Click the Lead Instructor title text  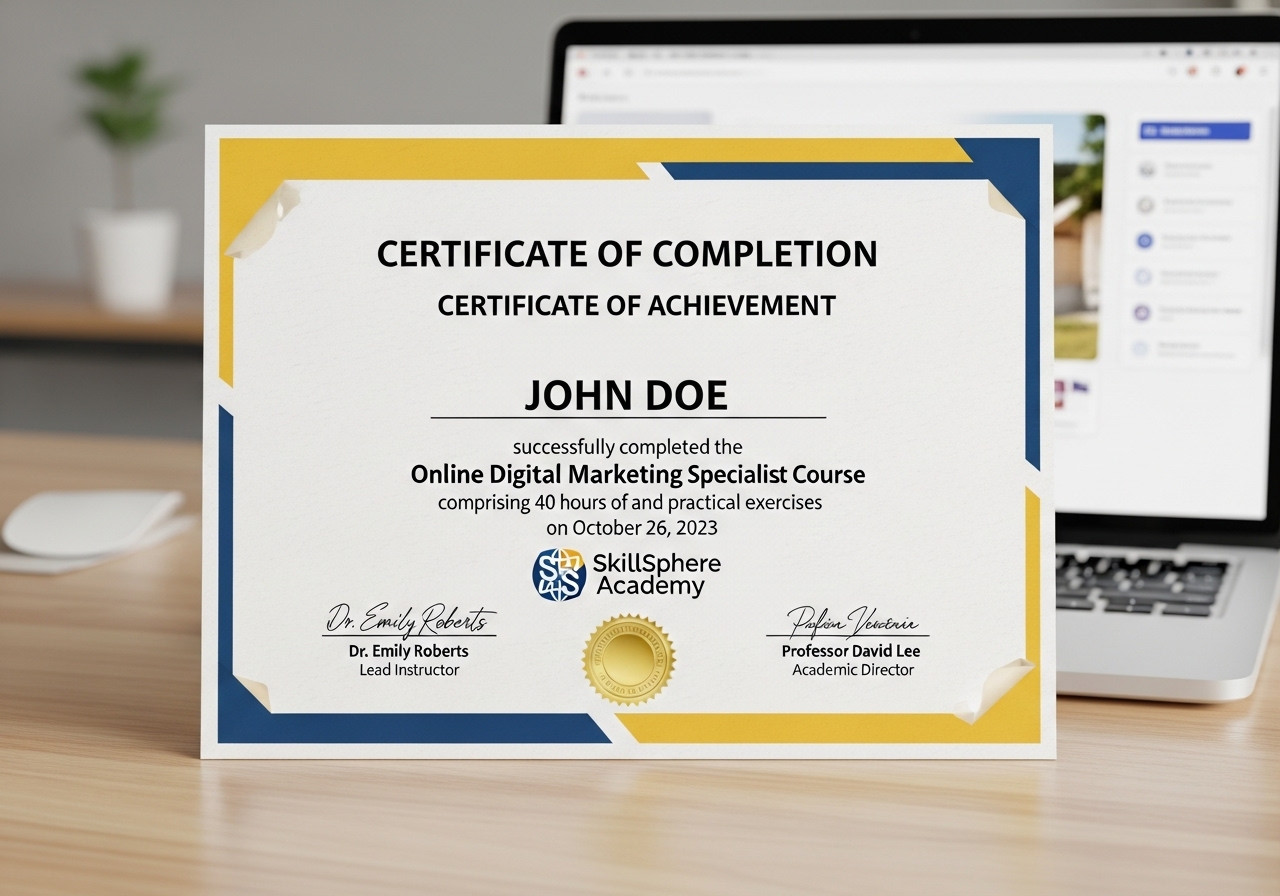click(409, 670)
